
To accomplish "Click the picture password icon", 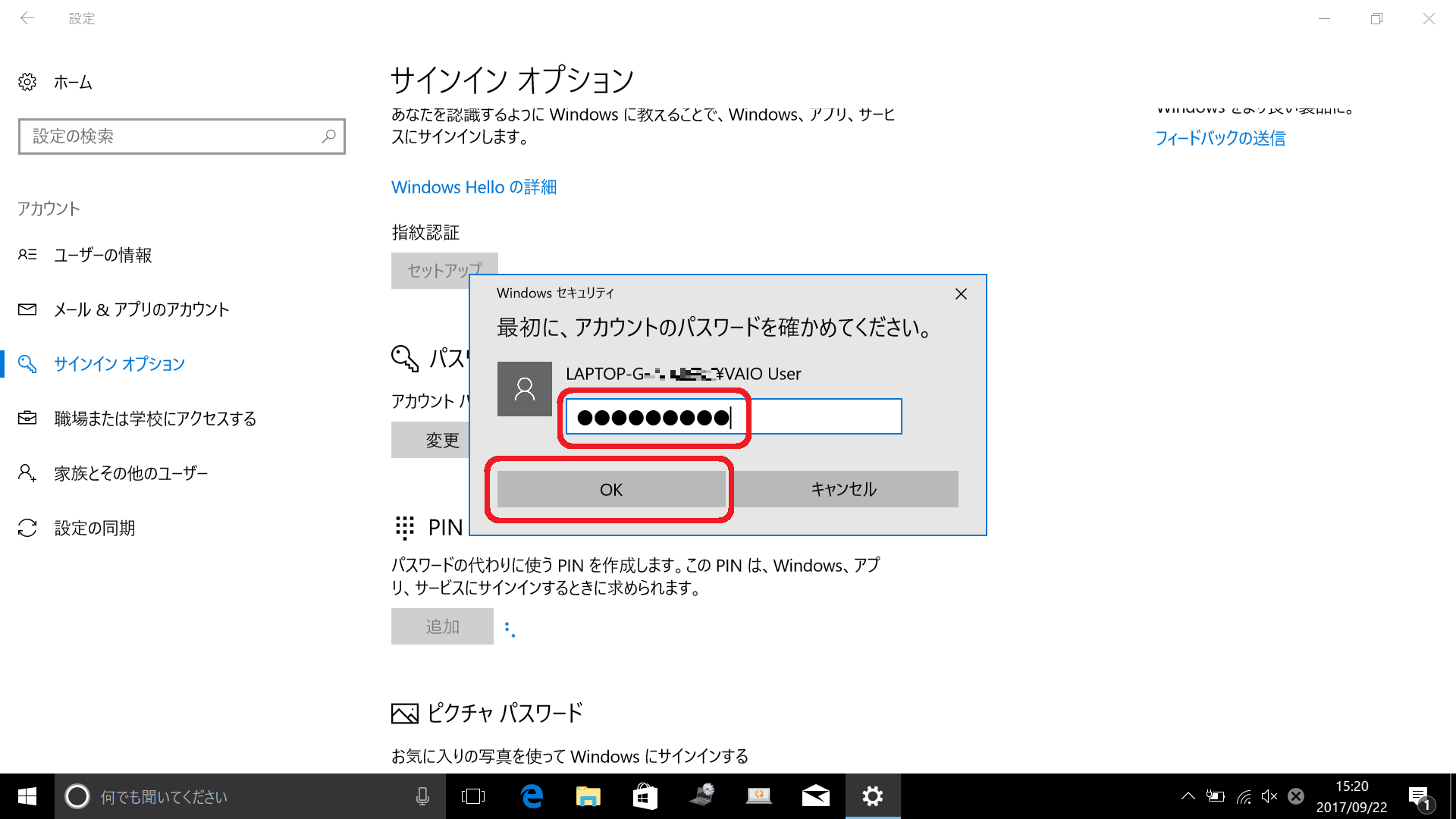I will [x=405, y=713].
